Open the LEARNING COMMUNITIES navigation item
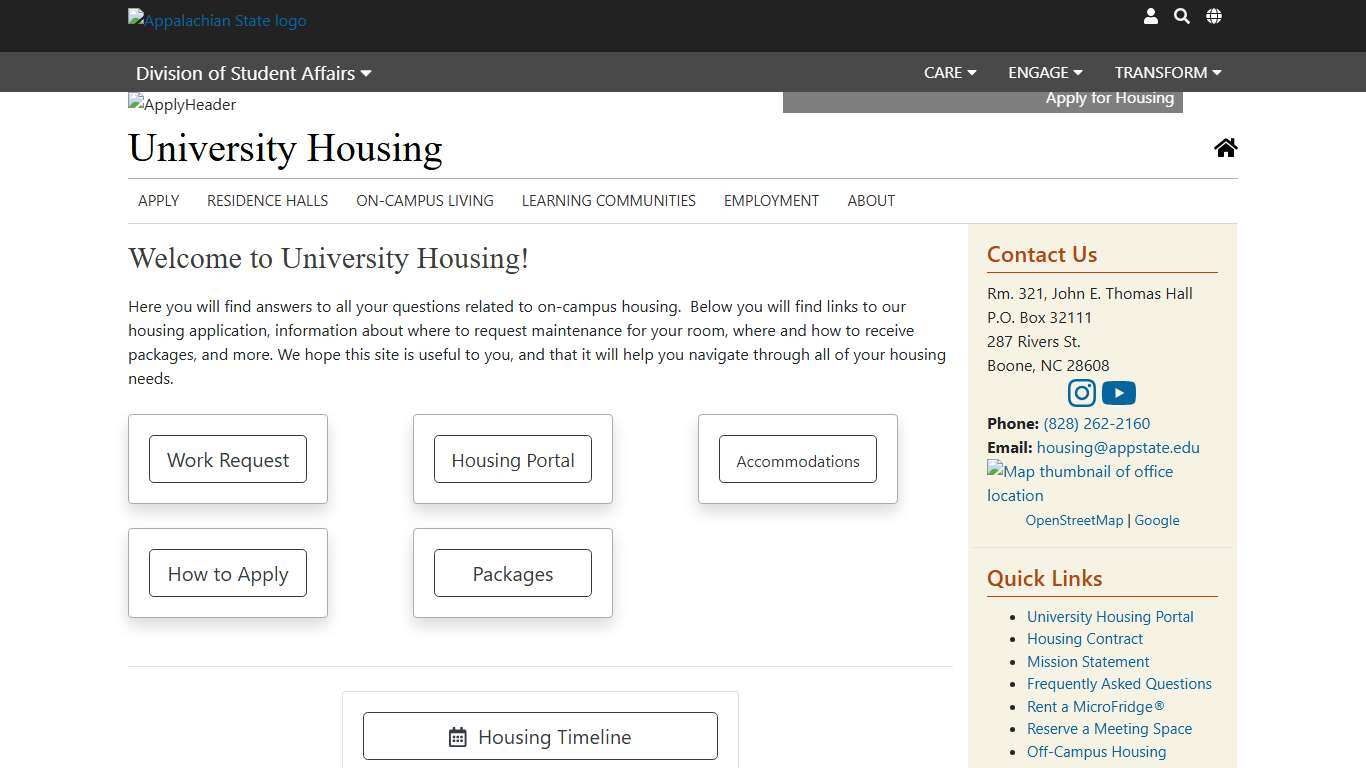 tap(608, 201)
